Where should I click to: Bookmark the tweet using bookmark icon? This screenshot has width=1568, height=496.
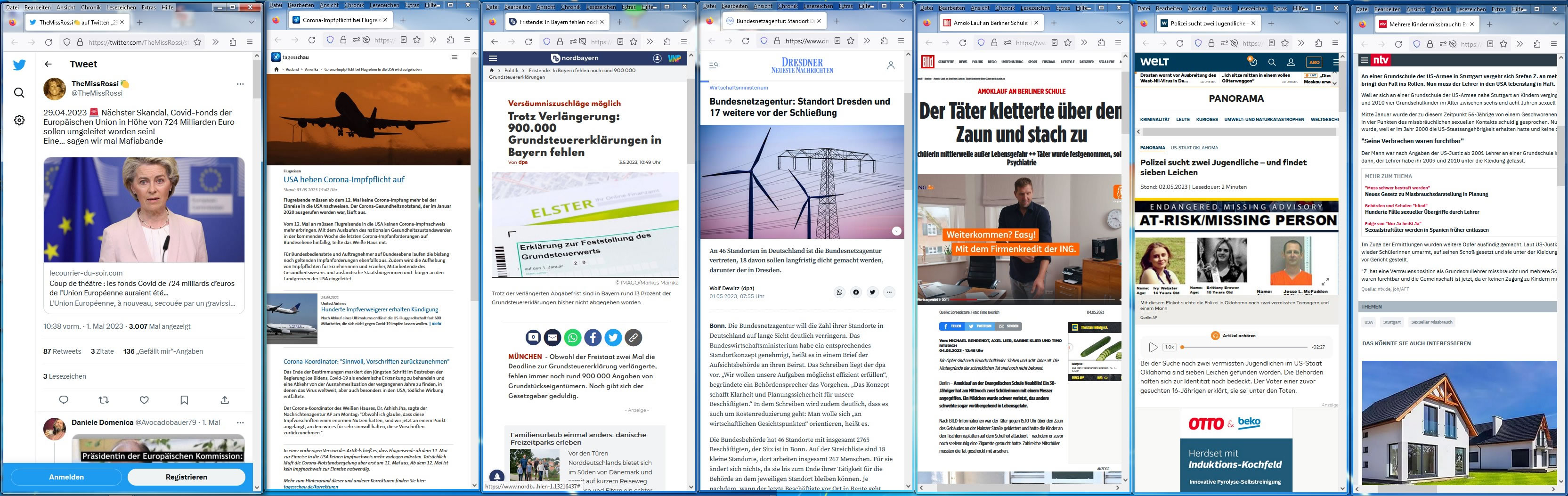(185, 400)
